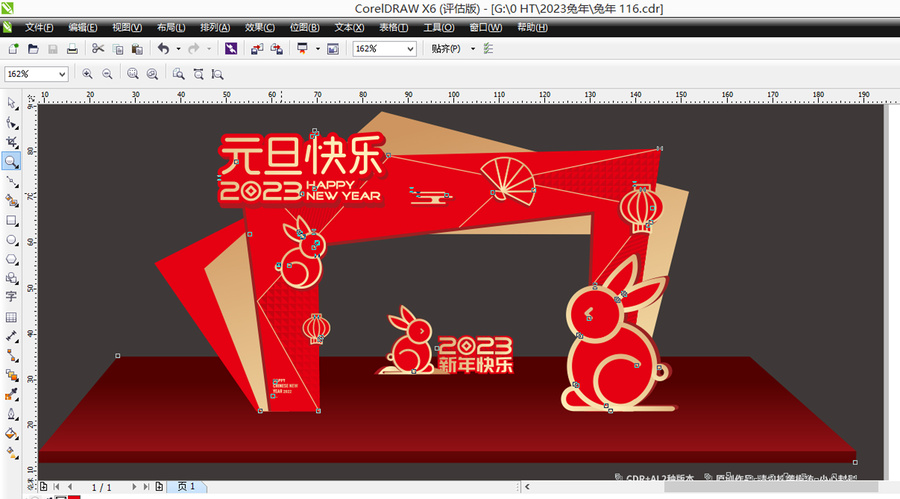Click Zoom to page width icon
This screenshot has width=900, height=499.
[x=198, y=74]
